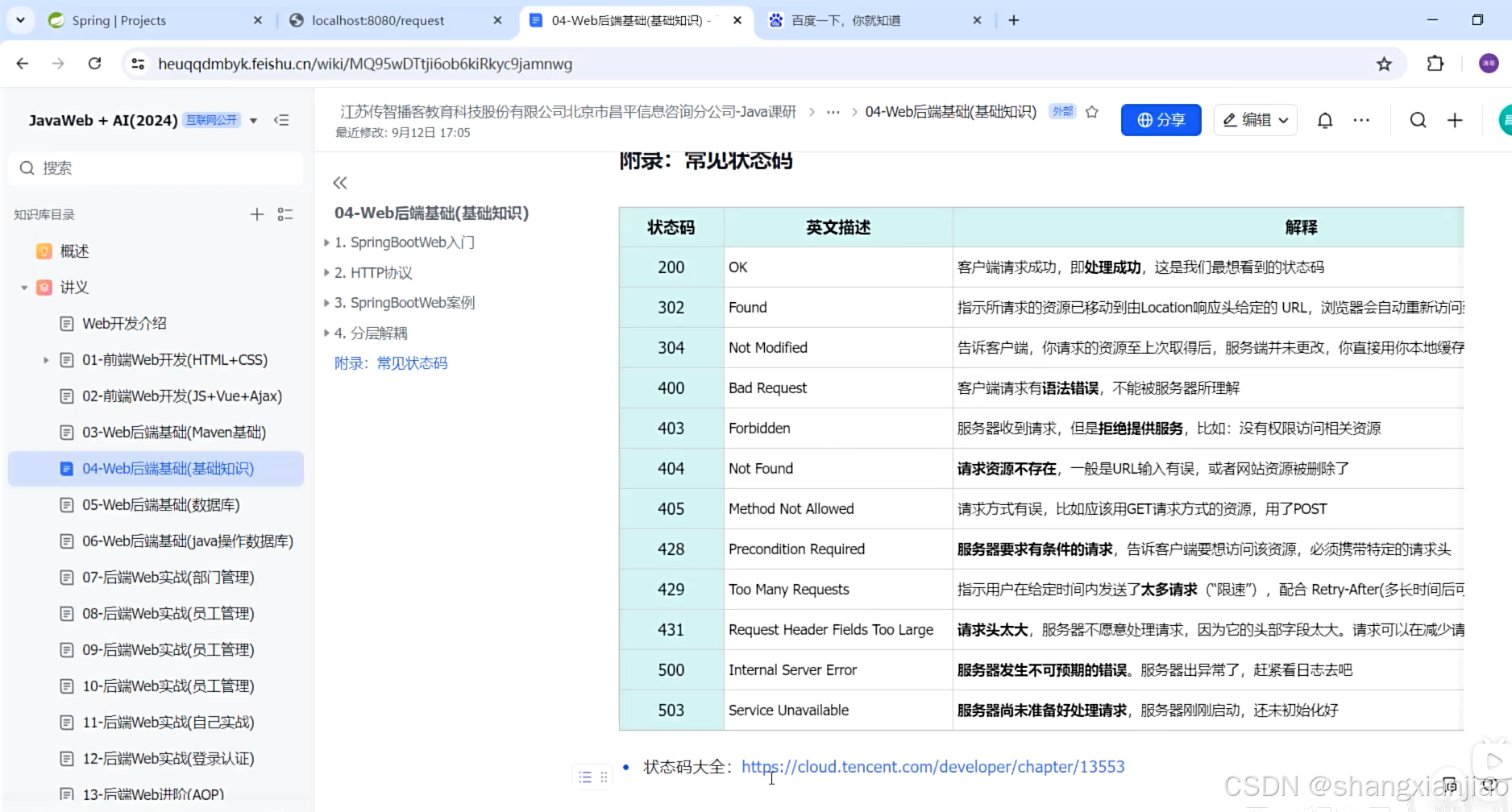Close the Spring | Projects tab
Image resolution: width=1512 pixels, height=812 pixels.
click(258, 20)
